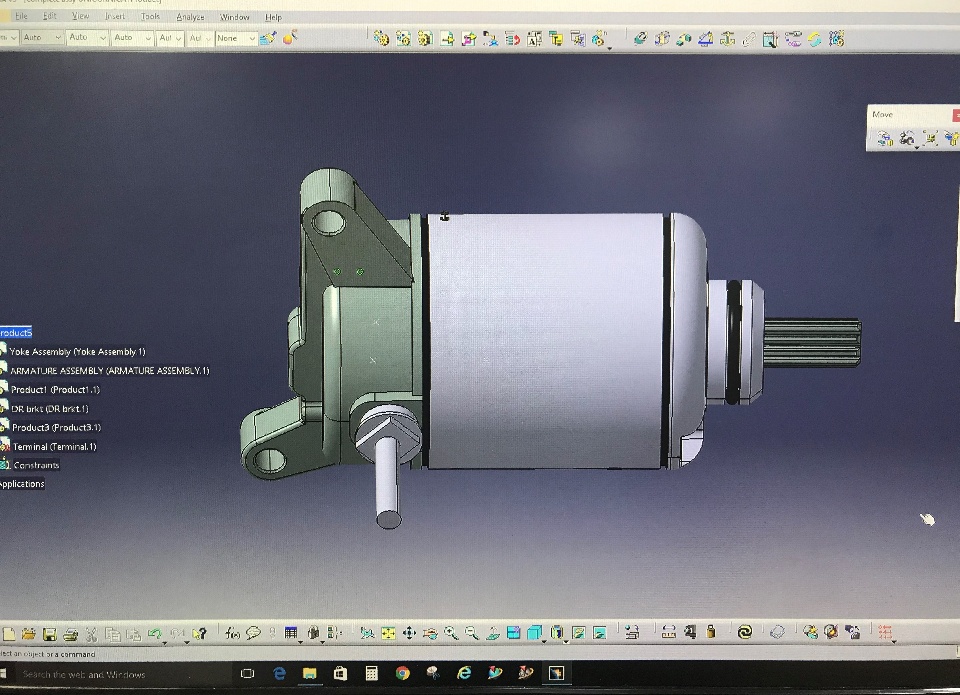
Task: Select the Fix Component anchor tool
Action: click(x=727, y=39)
